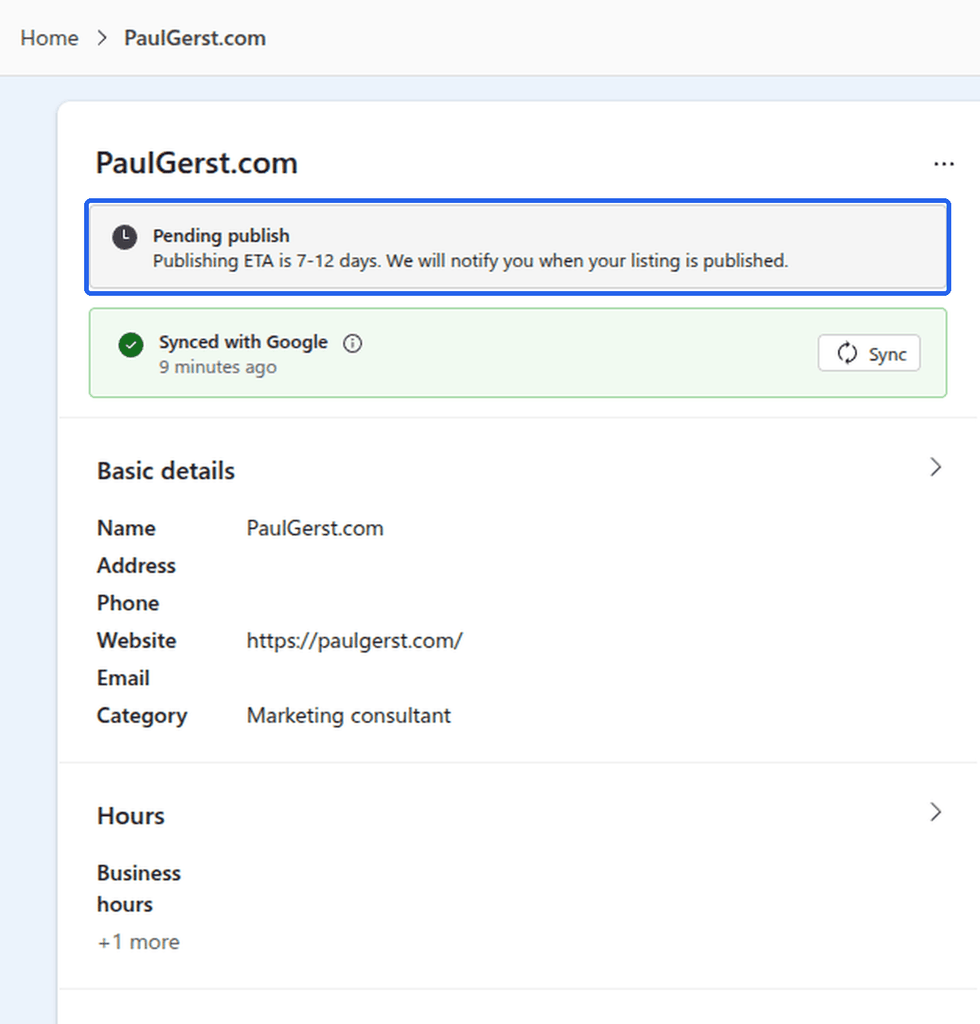Click the Name field label
This screenshot has height=1024, width=980.
pyautogui.click(x=127, y=528)
